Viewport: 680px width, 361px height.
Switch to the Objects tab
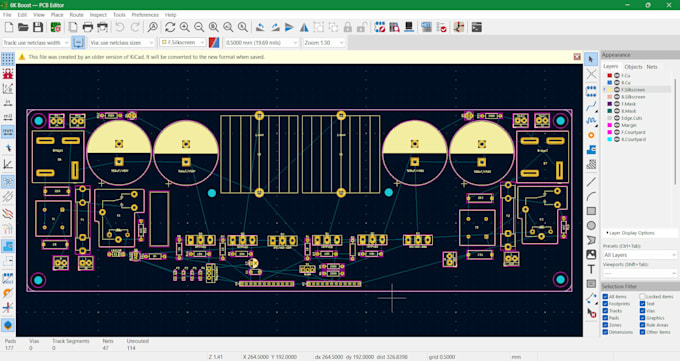point(633,67)
